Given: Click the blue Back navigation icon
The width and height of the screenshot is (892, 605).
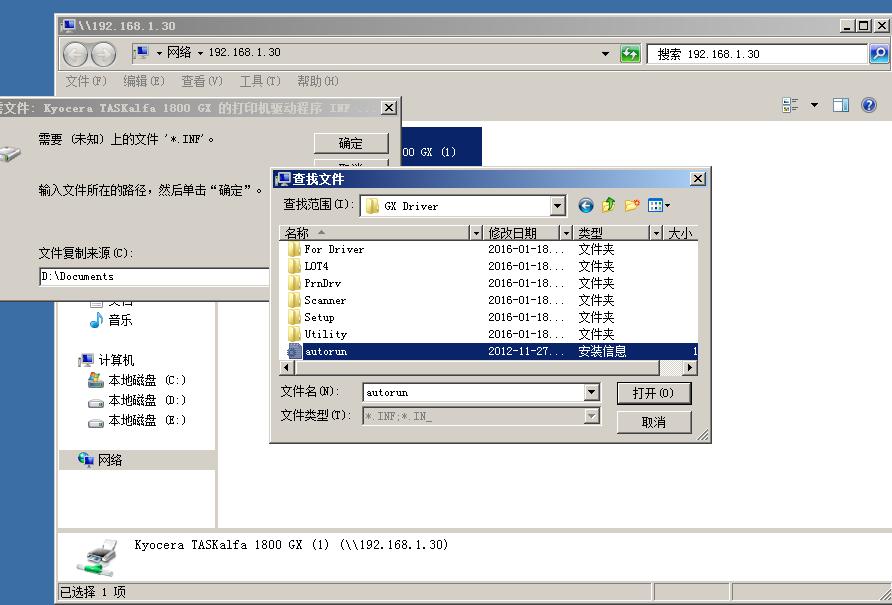Looking at the screenshot, I should [x=585, y=205].
